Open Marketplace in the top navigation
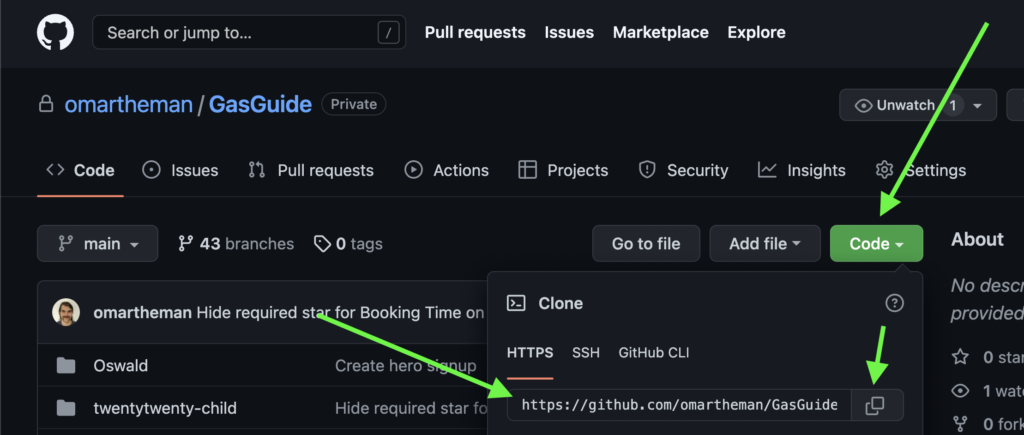Image resolution: width=1024 pixels, height=435 pixels. click(x=660, y=33)
